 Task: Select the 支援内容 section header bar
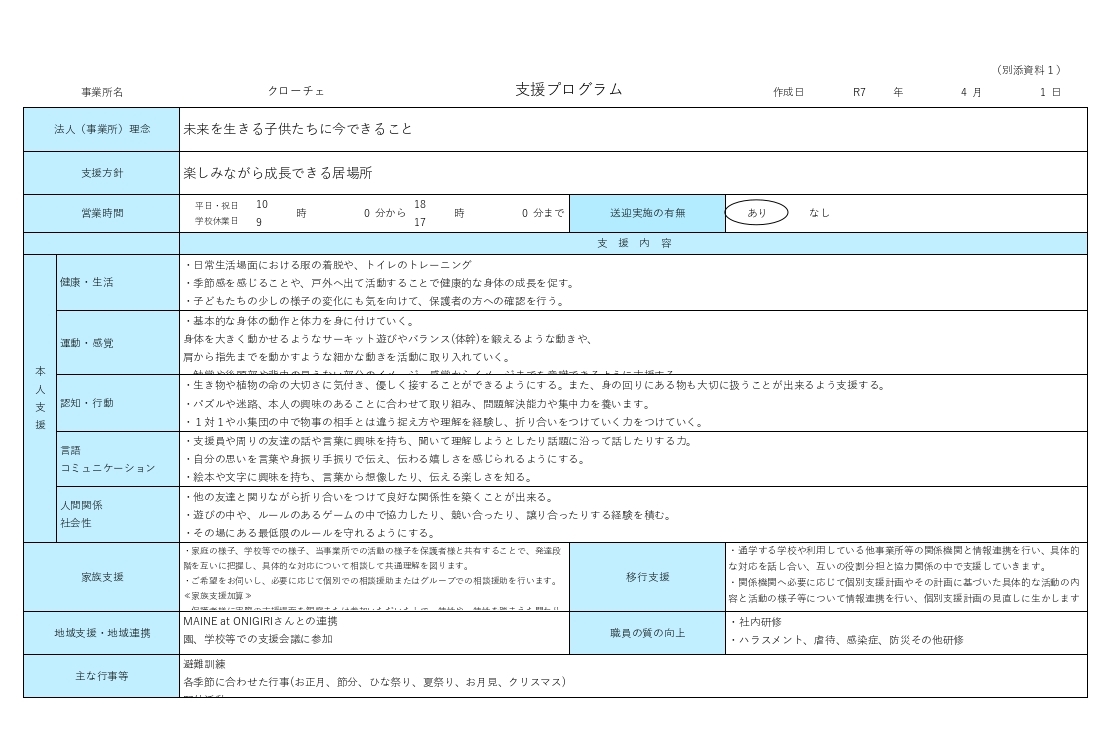(633, 243)
